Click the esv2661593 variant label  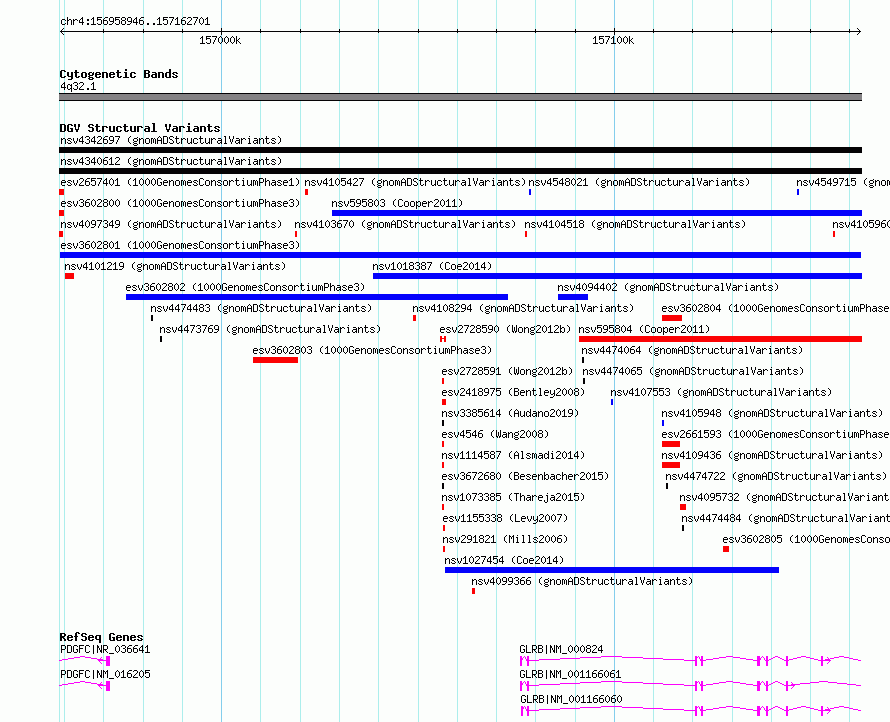click(775, 434)
